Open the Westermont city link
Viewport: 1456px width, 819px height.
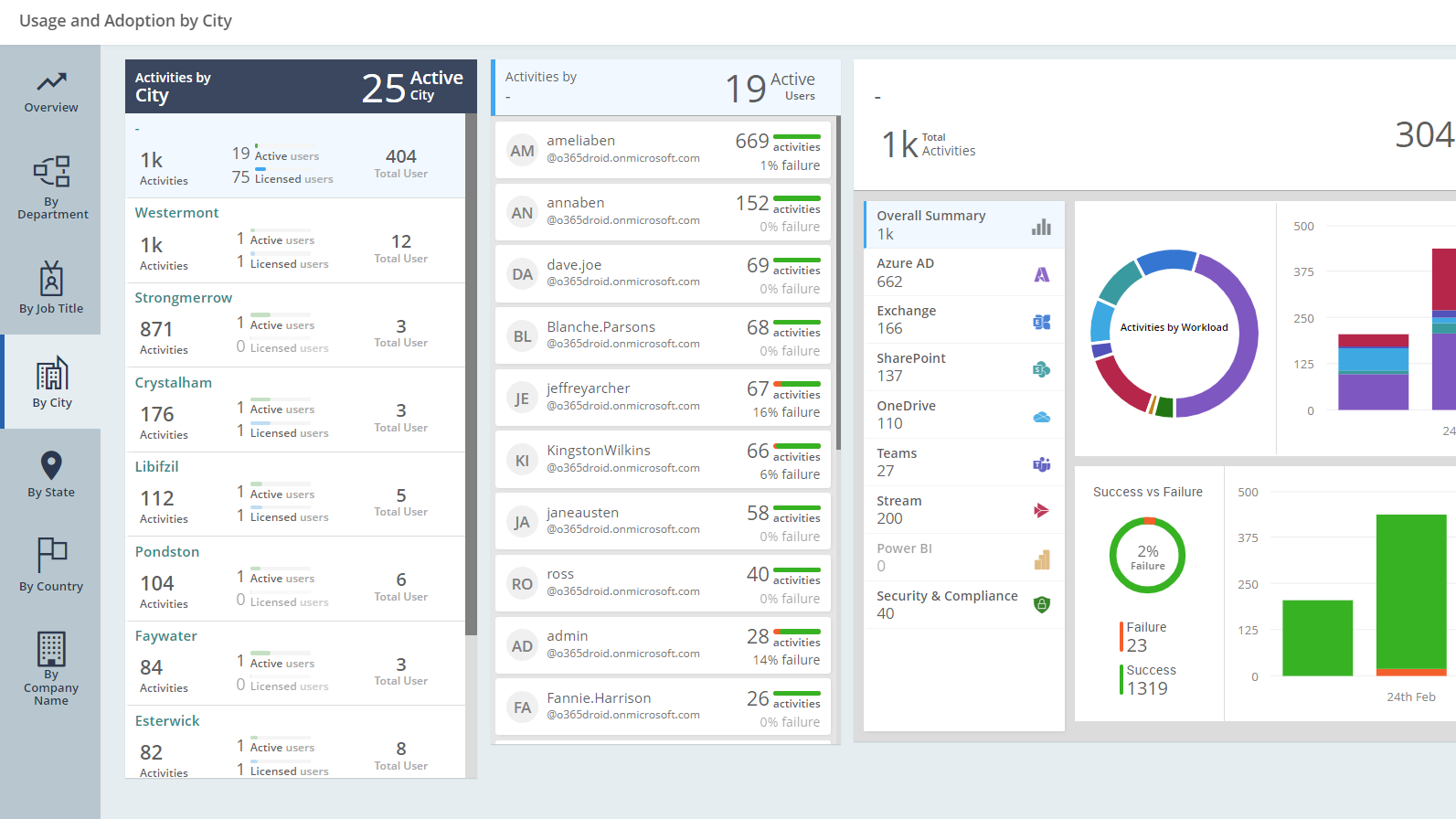click(x=176, y=213)
